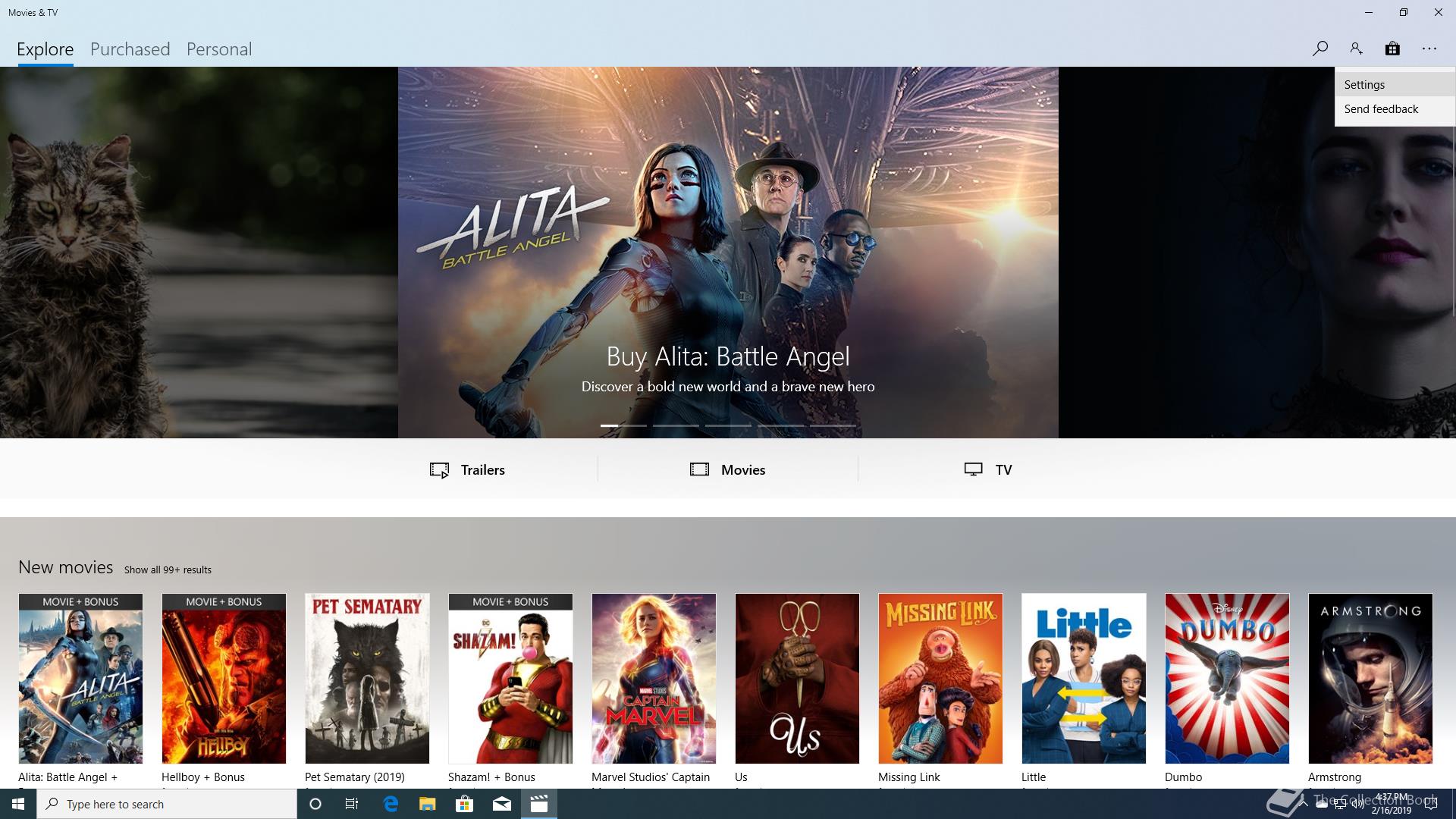The height and width of the screenshot is (819, 1456).
Task: Click the account sign-in person icon
Action: 1356,49
